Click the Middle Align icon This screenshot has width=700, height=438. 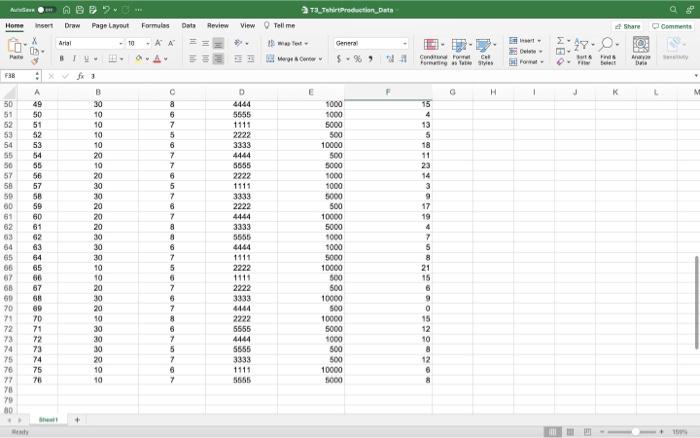click(205, 43)
